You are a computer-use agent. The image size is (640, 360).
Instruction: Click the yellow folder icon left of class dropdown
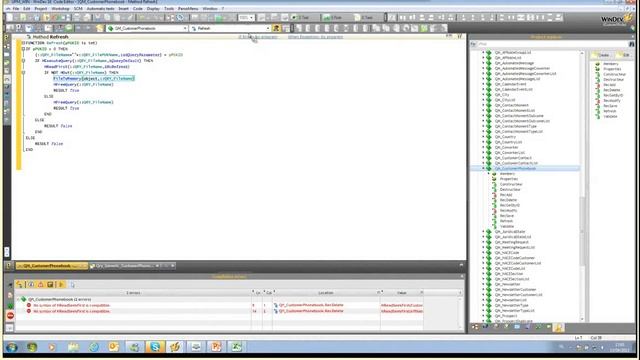pyautogui.click(x=100, y=28)
